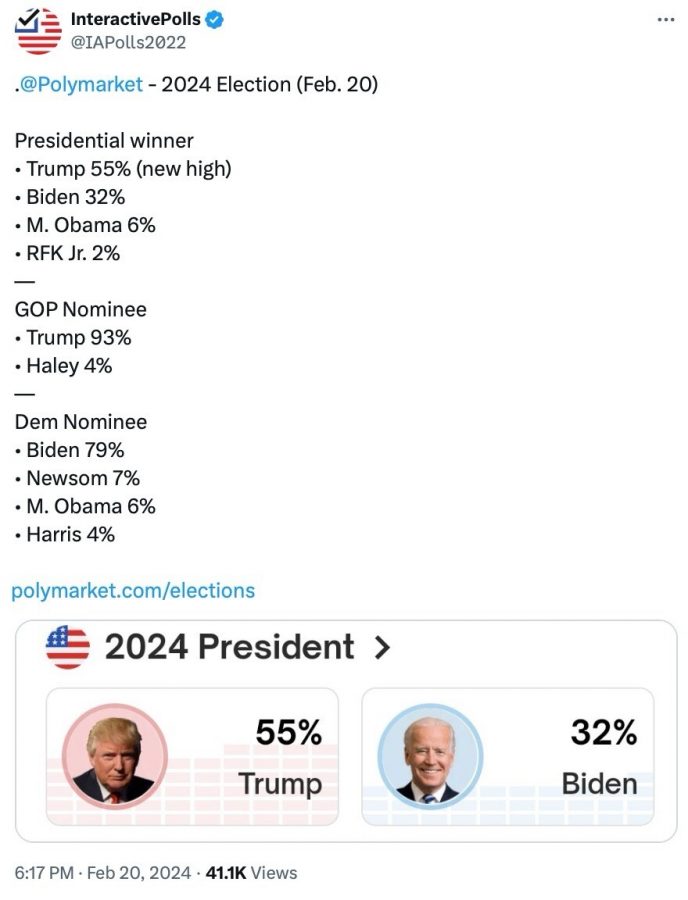
Task: Open the InteractivePolls profile avatar
Action: click(x=39, y=30)
